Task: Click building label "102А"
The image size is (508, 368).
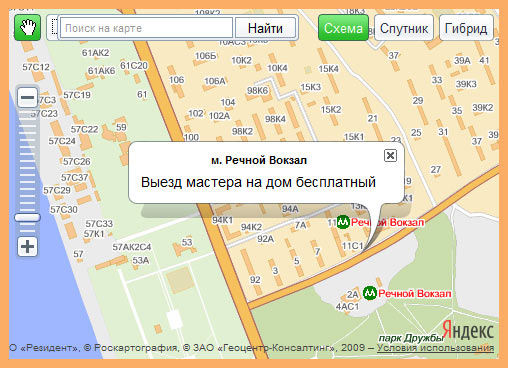Action: tap(219, 116)
